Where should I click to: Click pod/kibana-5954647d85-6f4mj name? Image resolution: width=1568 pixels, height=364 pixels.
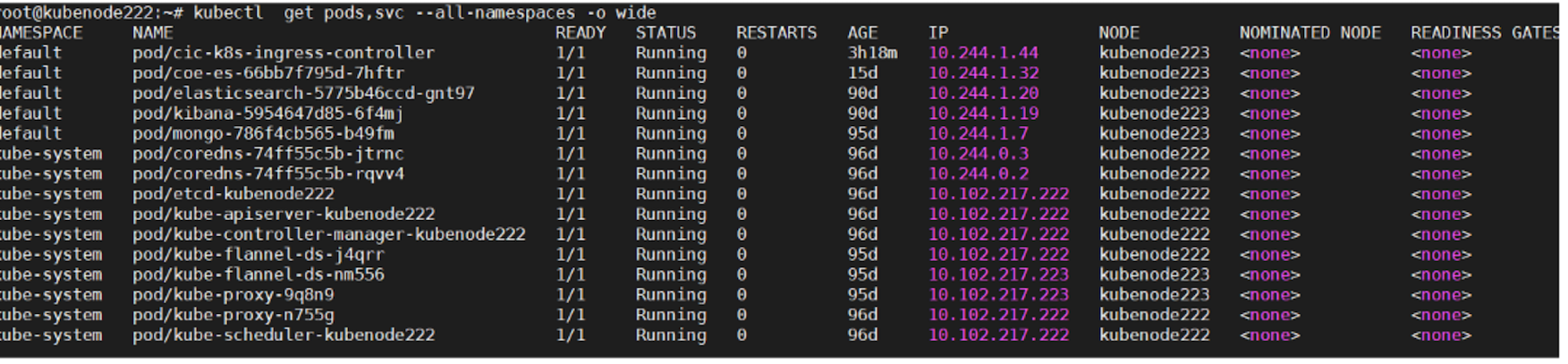[268, 114]
